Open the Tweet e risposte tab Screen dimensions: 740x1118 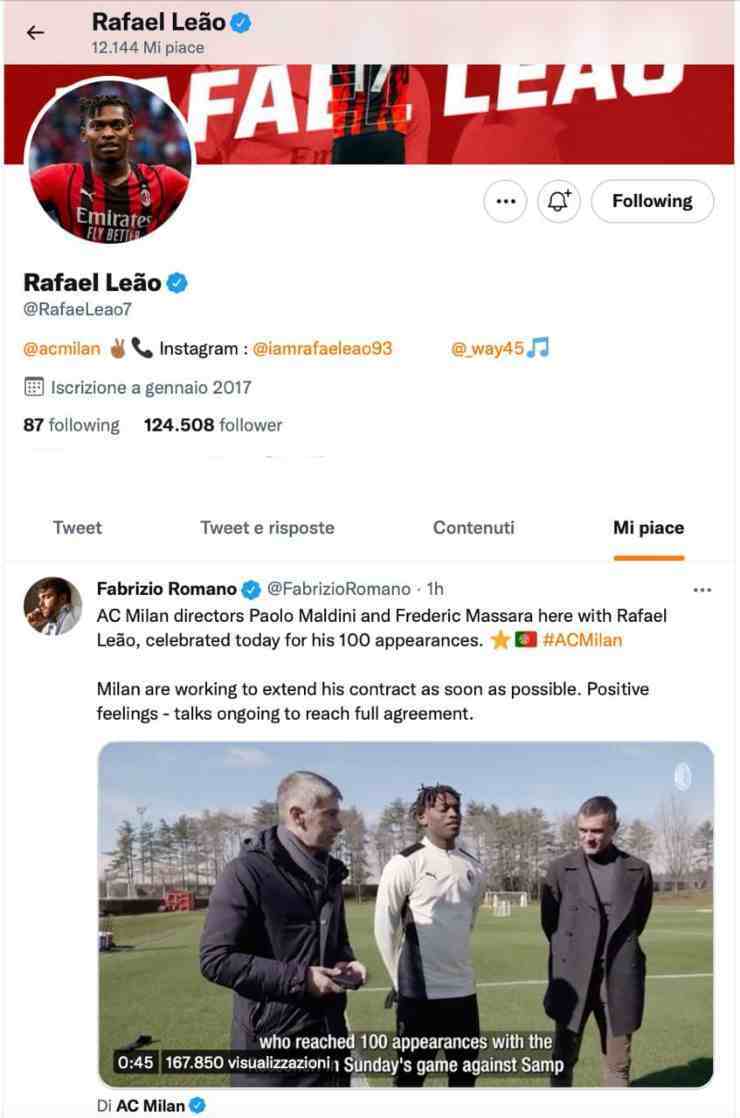pos(266,527)
